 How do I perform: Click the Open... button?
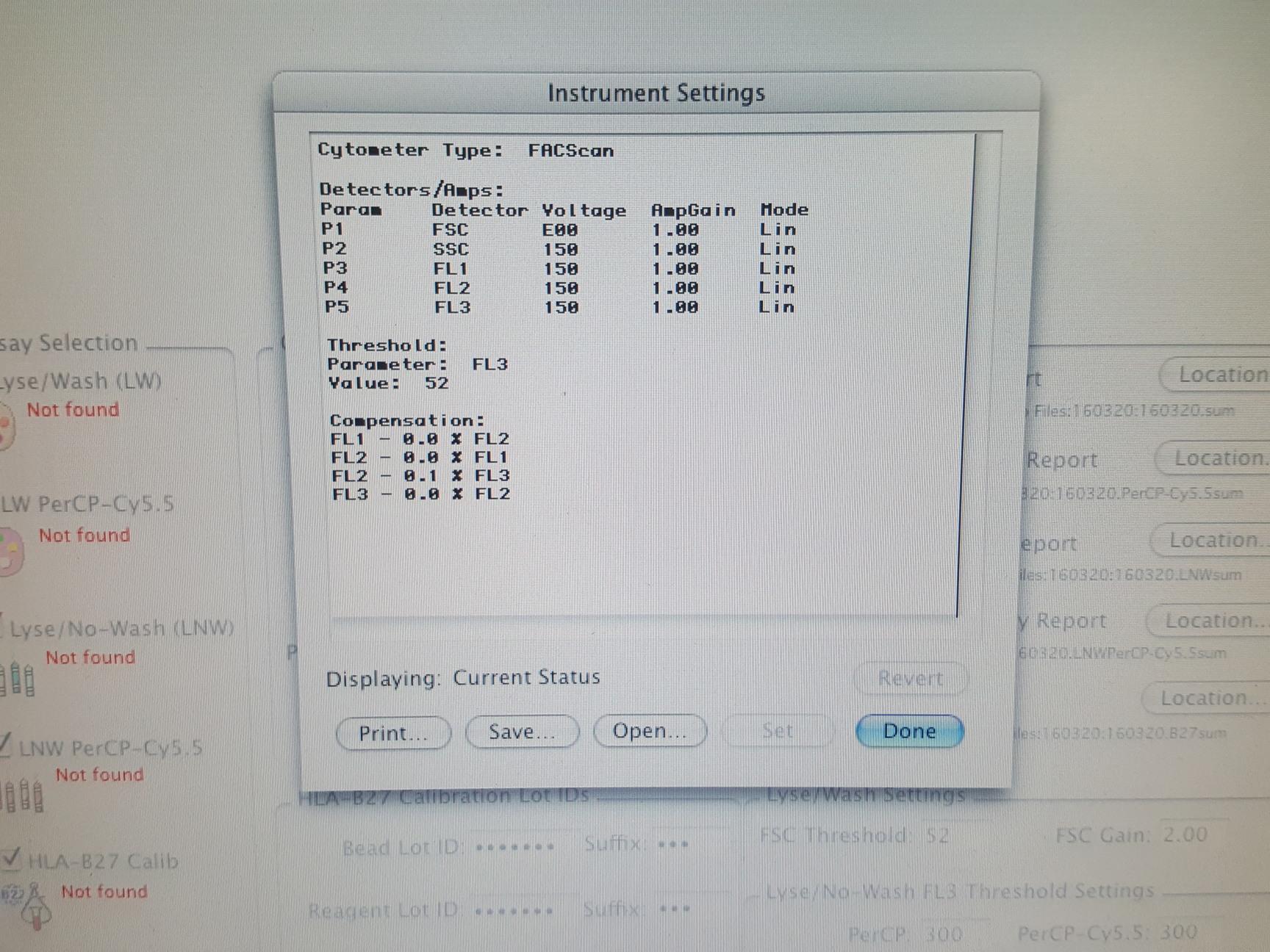pos(650,731)
